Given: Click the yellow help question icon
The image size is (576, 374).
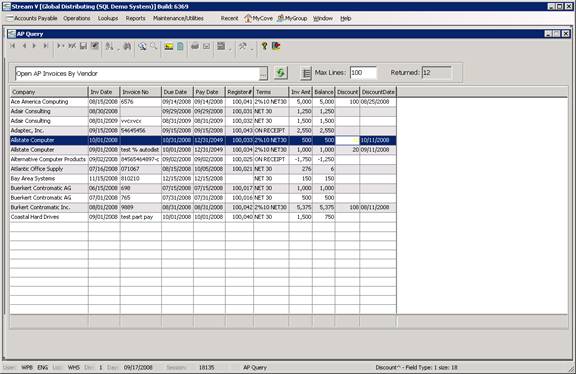Looking at the screenshot, I should click(x=264, y=46).
